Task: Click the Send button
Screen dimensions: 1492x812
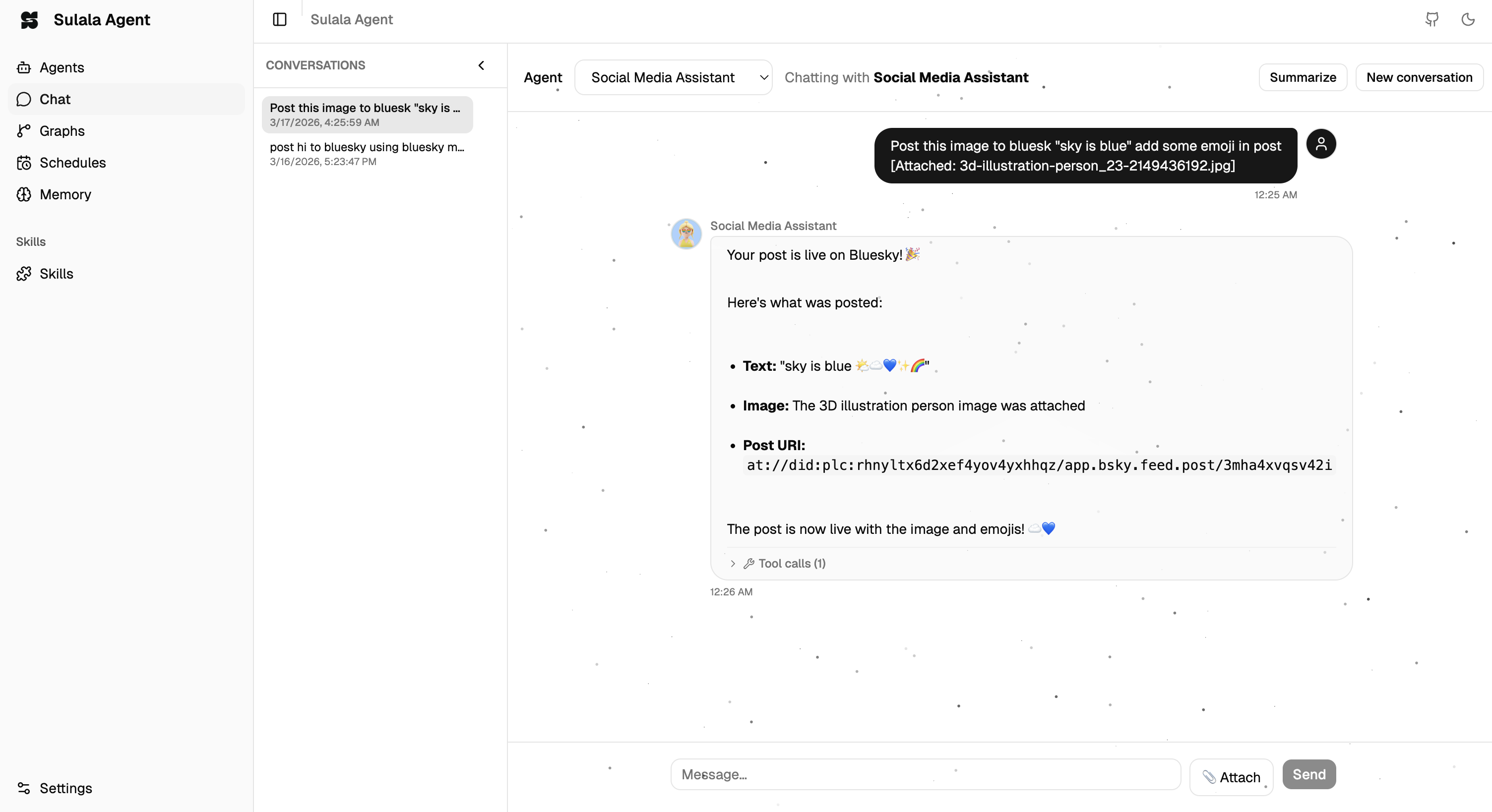Action: pos(1309,774)
